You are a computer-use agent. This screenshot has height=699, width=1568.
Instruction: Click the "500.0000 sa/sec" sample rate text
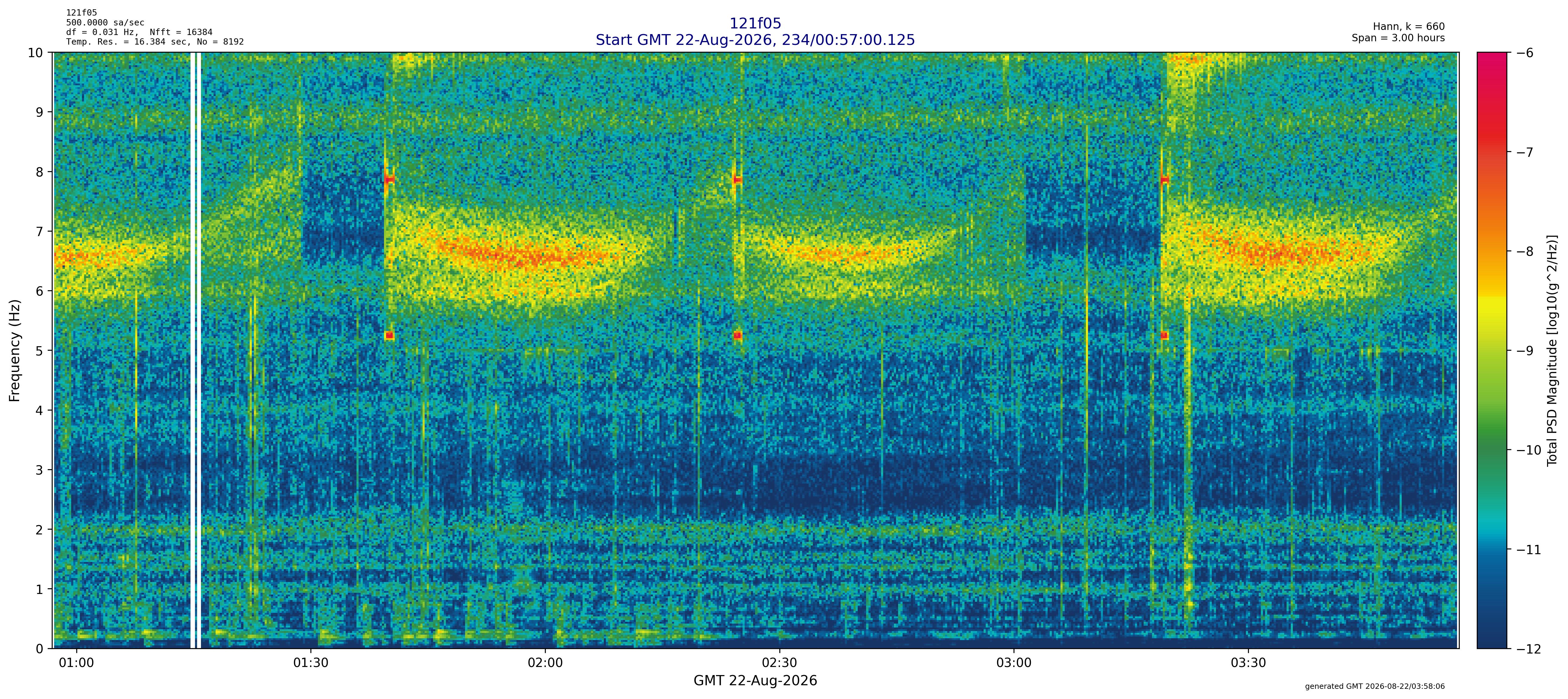point(105,22)
